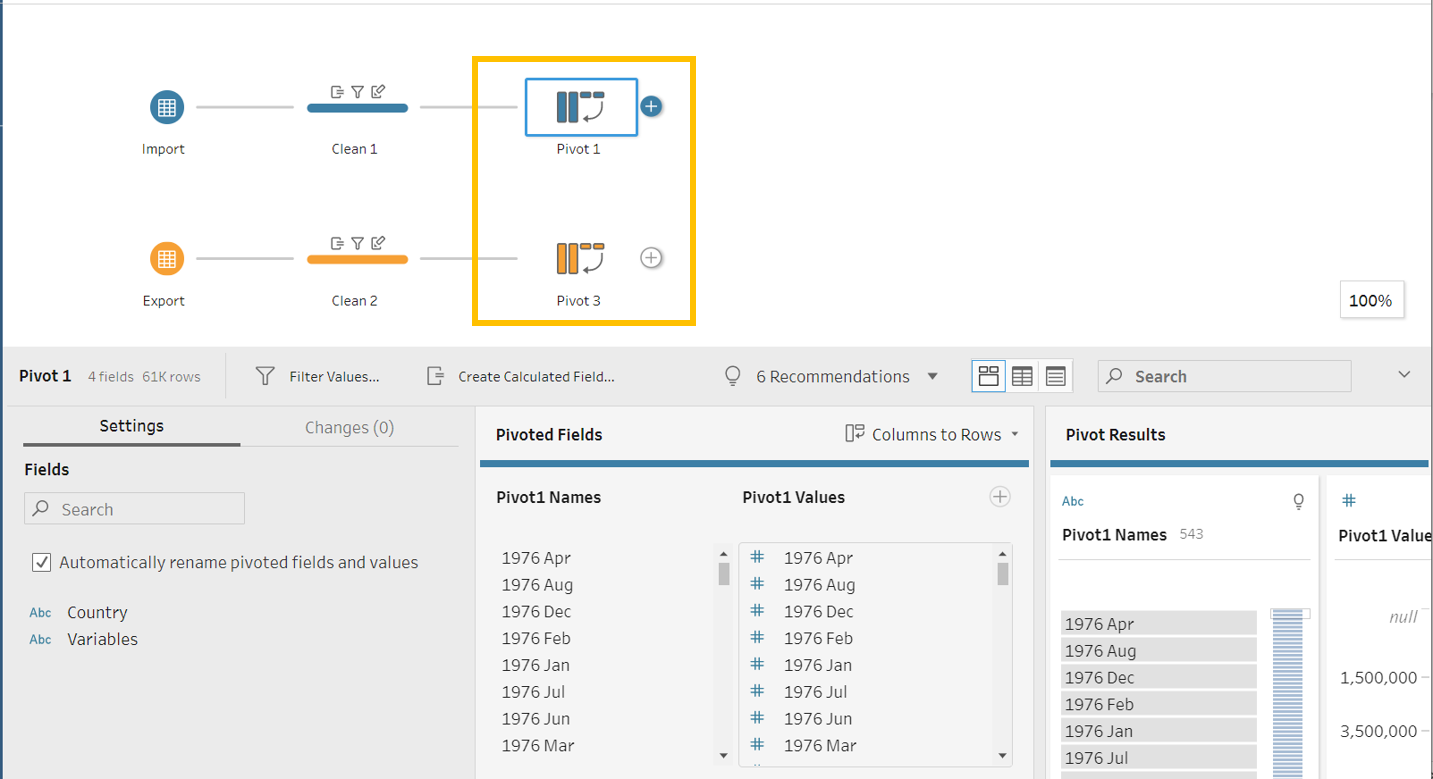
Task: Click the blue plus after Pivot 1
Action: 651,106
